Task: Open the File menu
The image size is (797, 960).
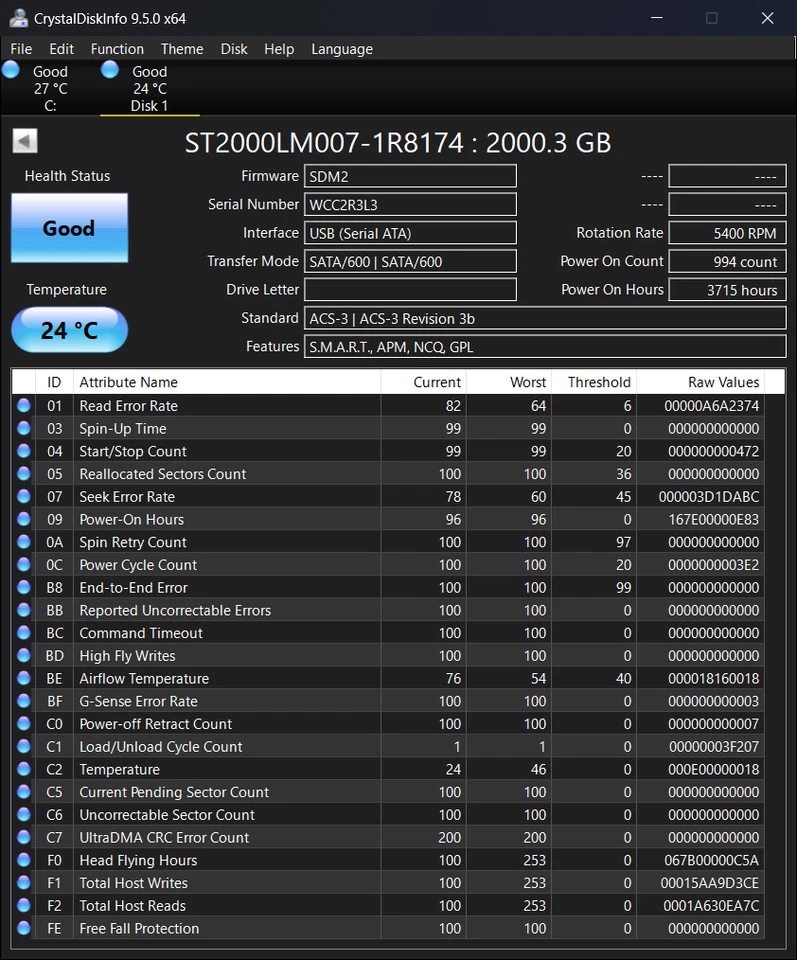Action: [21, 49]
